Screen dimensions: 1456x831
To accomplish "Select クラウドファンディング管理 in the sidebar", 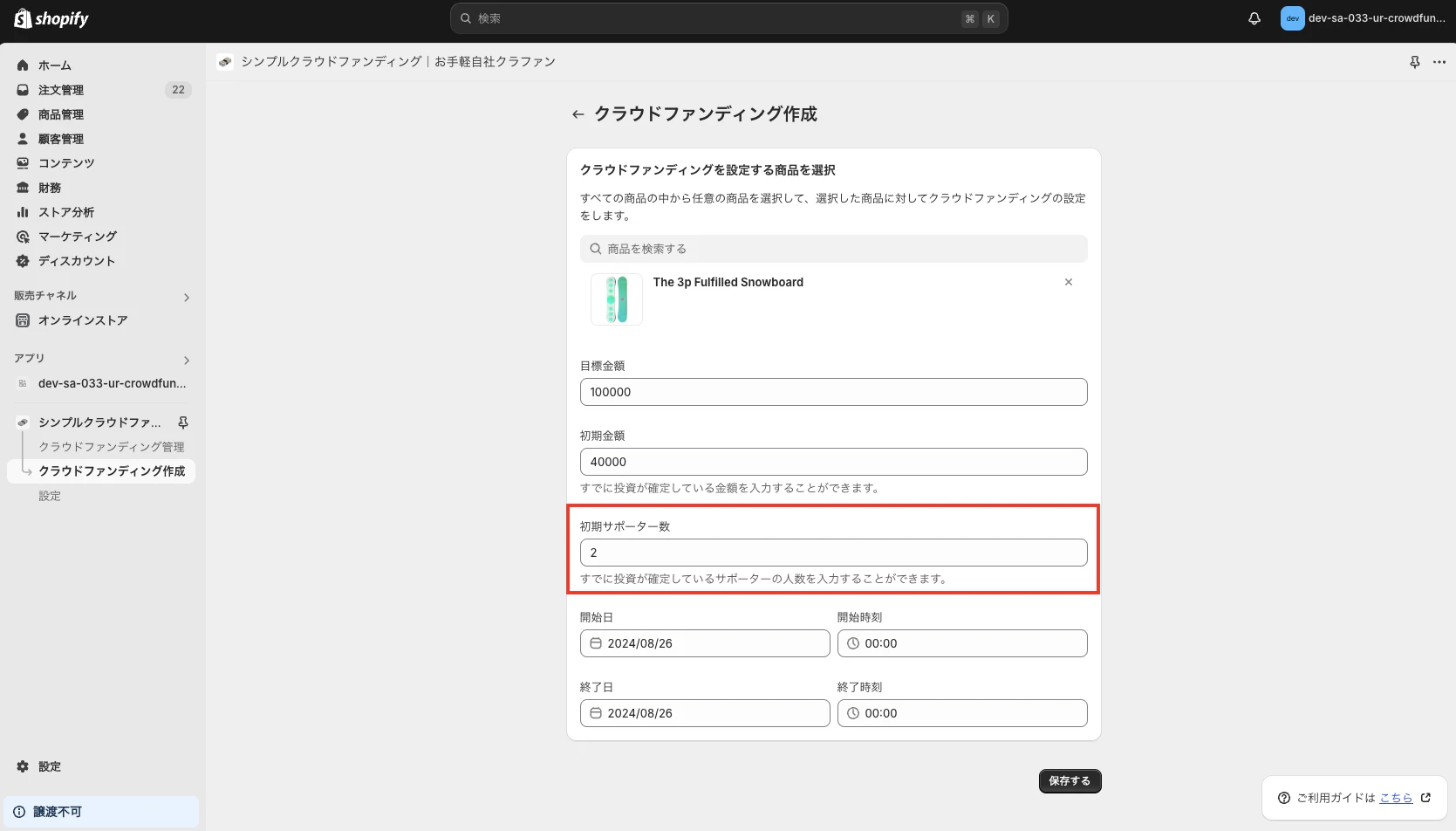I will point(111,446).
